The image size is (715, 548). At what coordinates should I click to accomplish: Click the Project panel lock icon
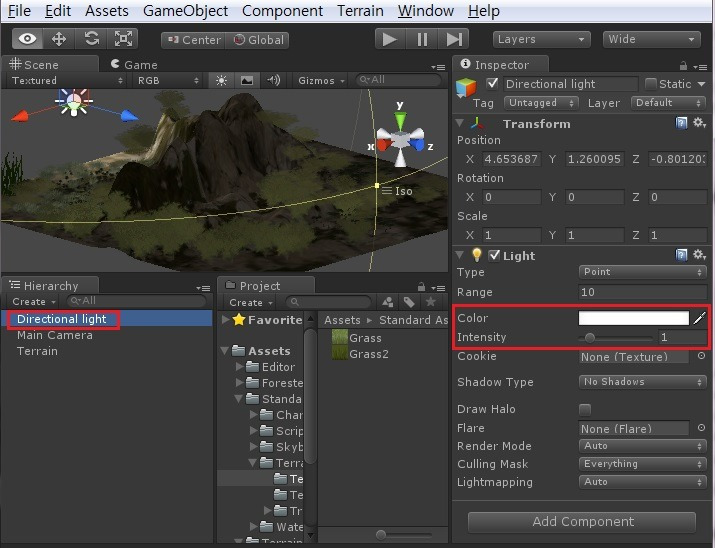click(421, 287)
